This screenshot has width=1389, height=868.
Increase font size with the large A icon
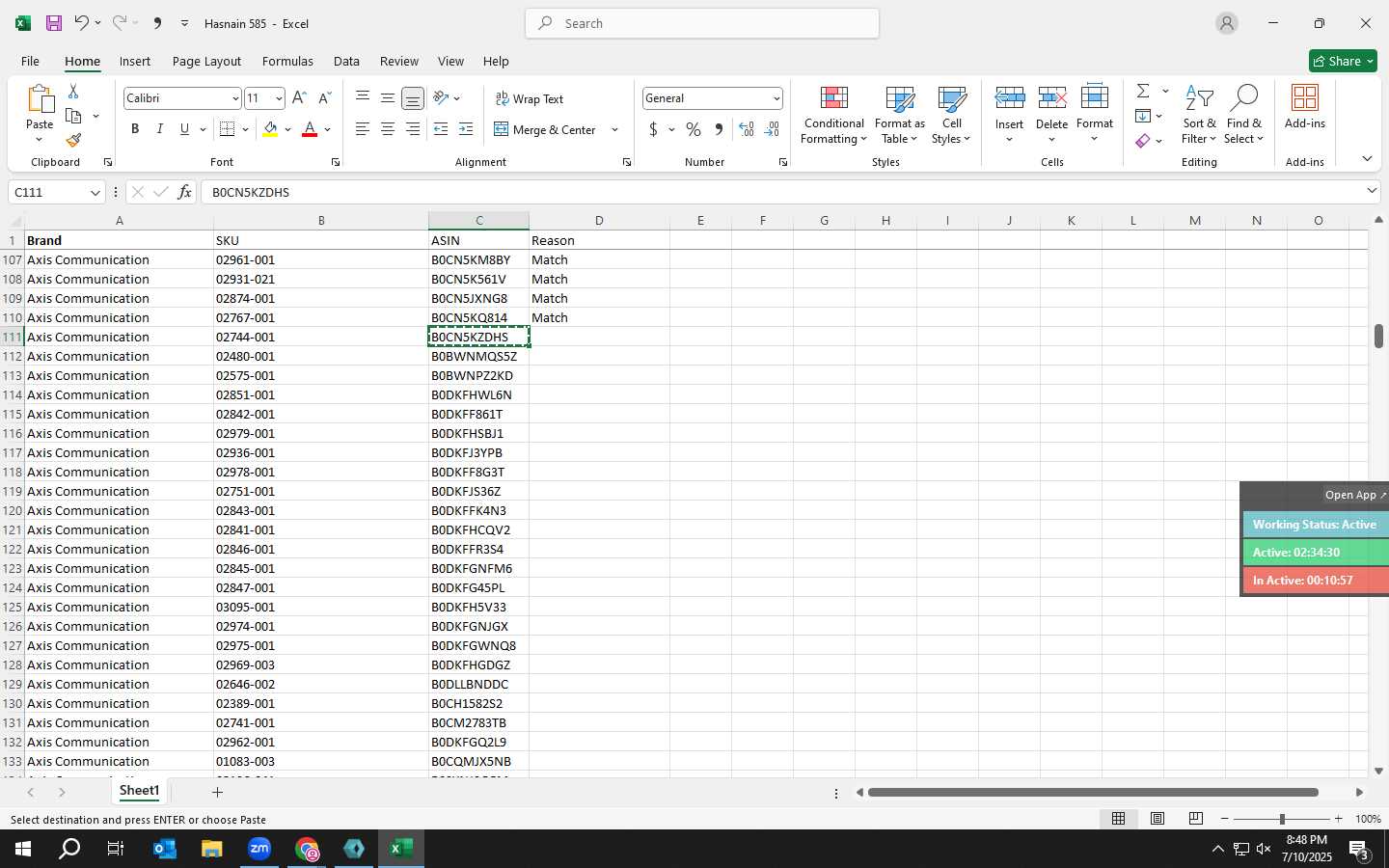point(299,98)
